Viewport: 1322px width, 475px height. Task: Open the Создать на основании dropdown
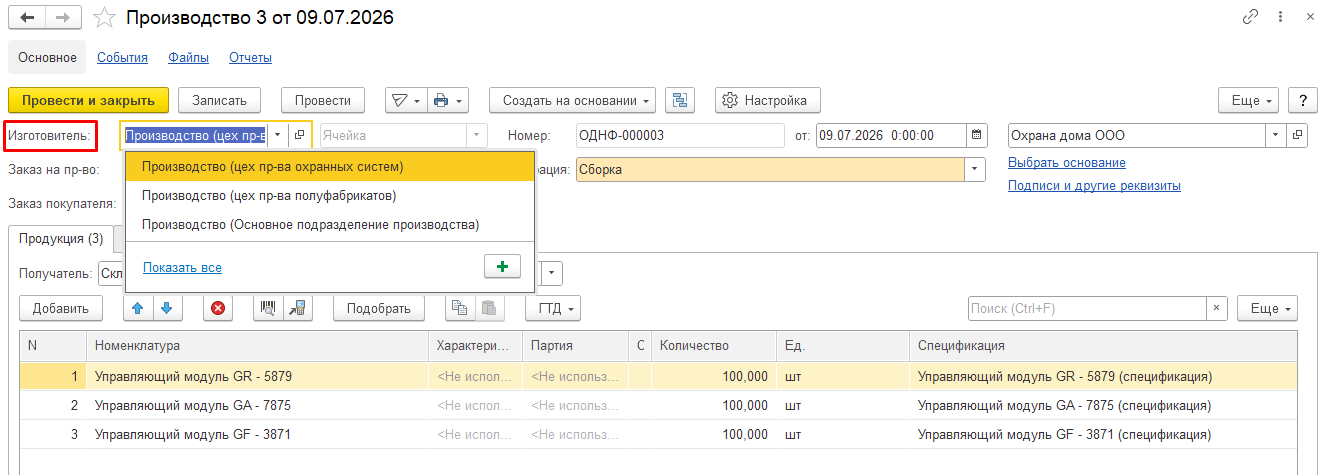pos(572,100)
